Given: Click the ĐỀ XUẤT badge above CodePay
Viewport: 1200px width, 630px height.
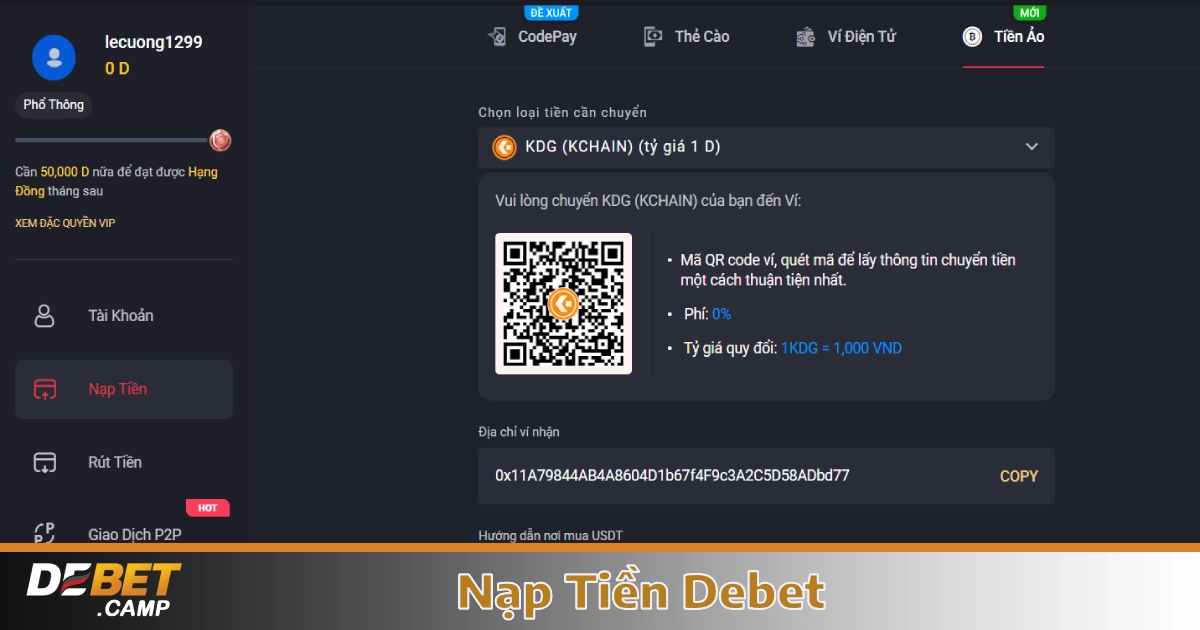Looking at the screenshot, I should coord(551,13).
